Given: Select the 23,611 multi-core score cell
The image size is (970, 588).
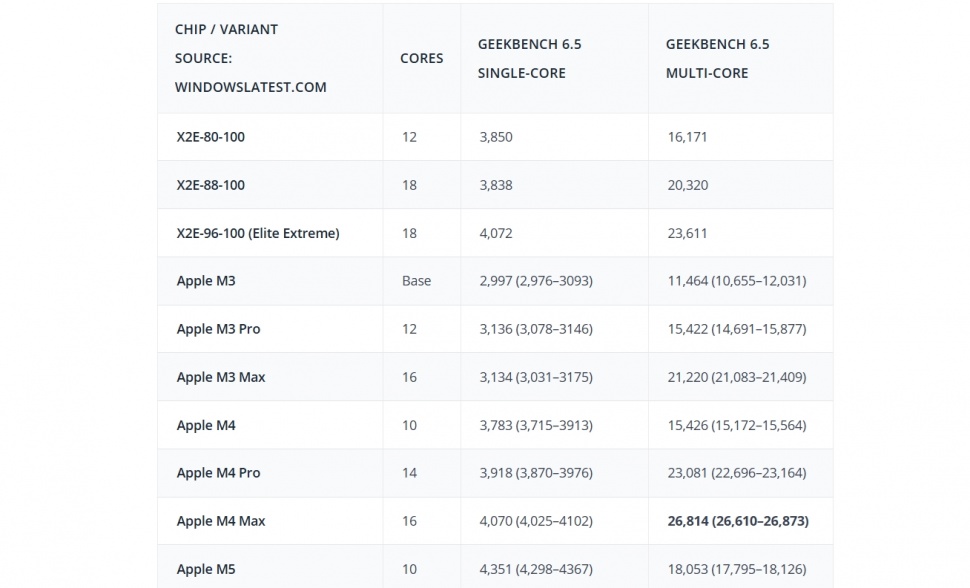Looking at the screenshot, I should pos(687,232).
